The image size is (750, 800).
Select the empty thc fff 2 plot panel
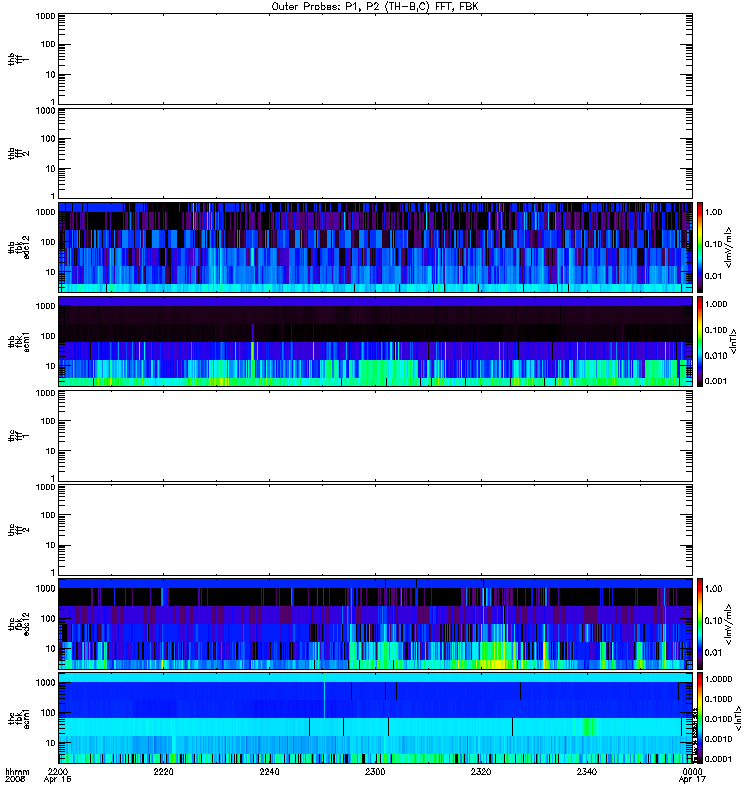point(375,530)
